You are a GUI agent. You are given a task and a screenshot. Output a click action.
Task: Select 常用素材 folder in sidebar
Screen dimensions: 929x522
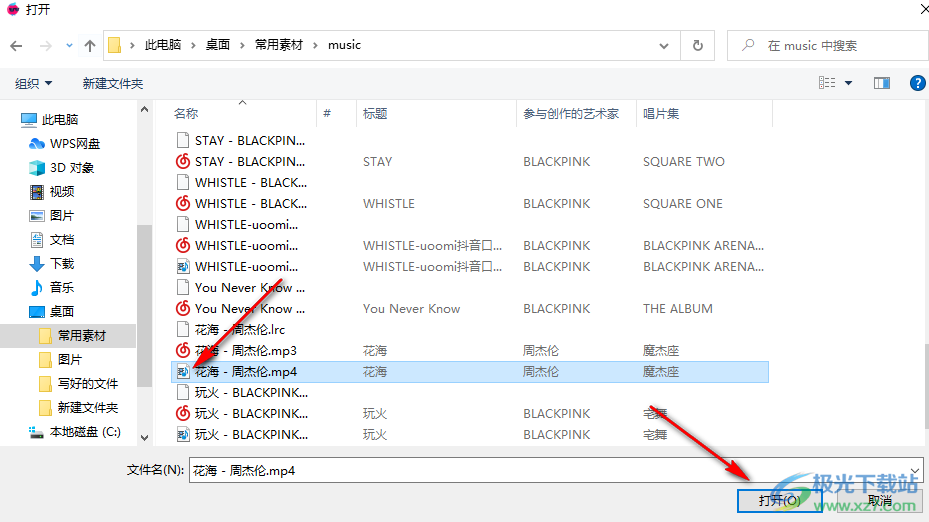click(72, 336)
